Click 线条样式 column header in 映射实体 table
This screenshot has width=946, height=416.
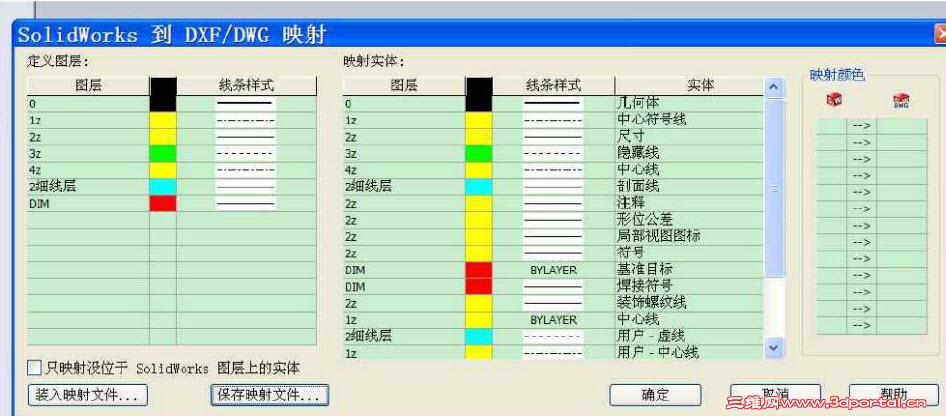point(553,86)
